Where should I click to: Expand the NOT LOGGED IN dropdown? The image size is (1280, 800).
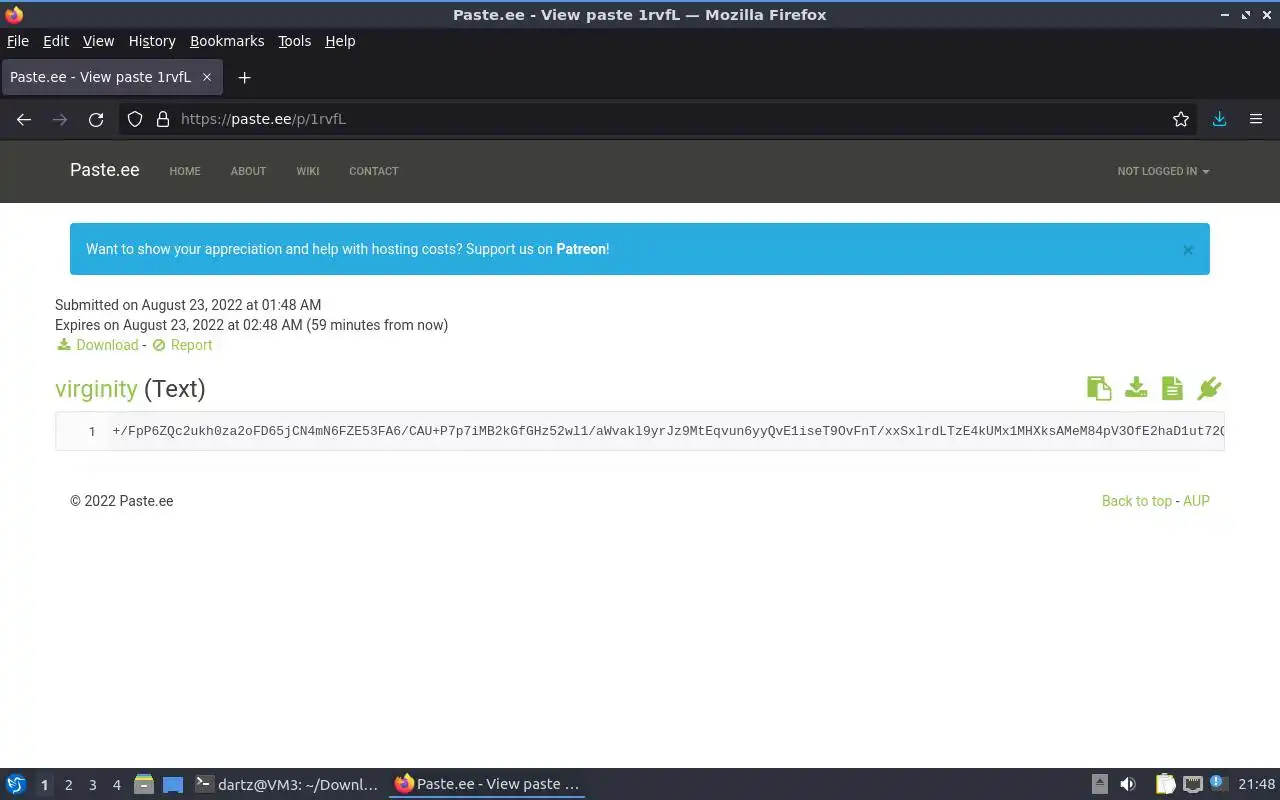(1163, 171)
